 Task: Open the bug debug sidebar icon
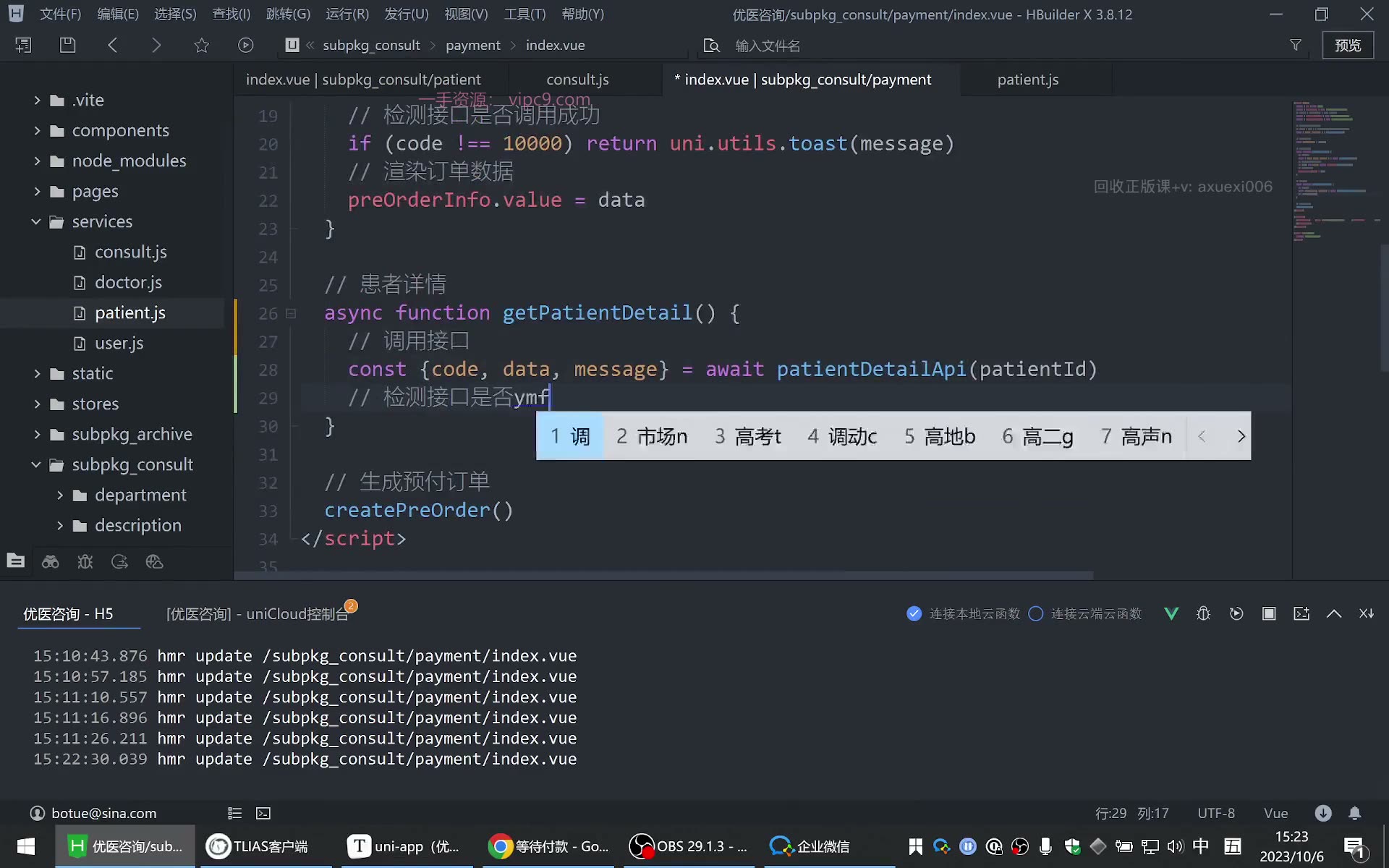pyautogui.click(x=85, y=561)
